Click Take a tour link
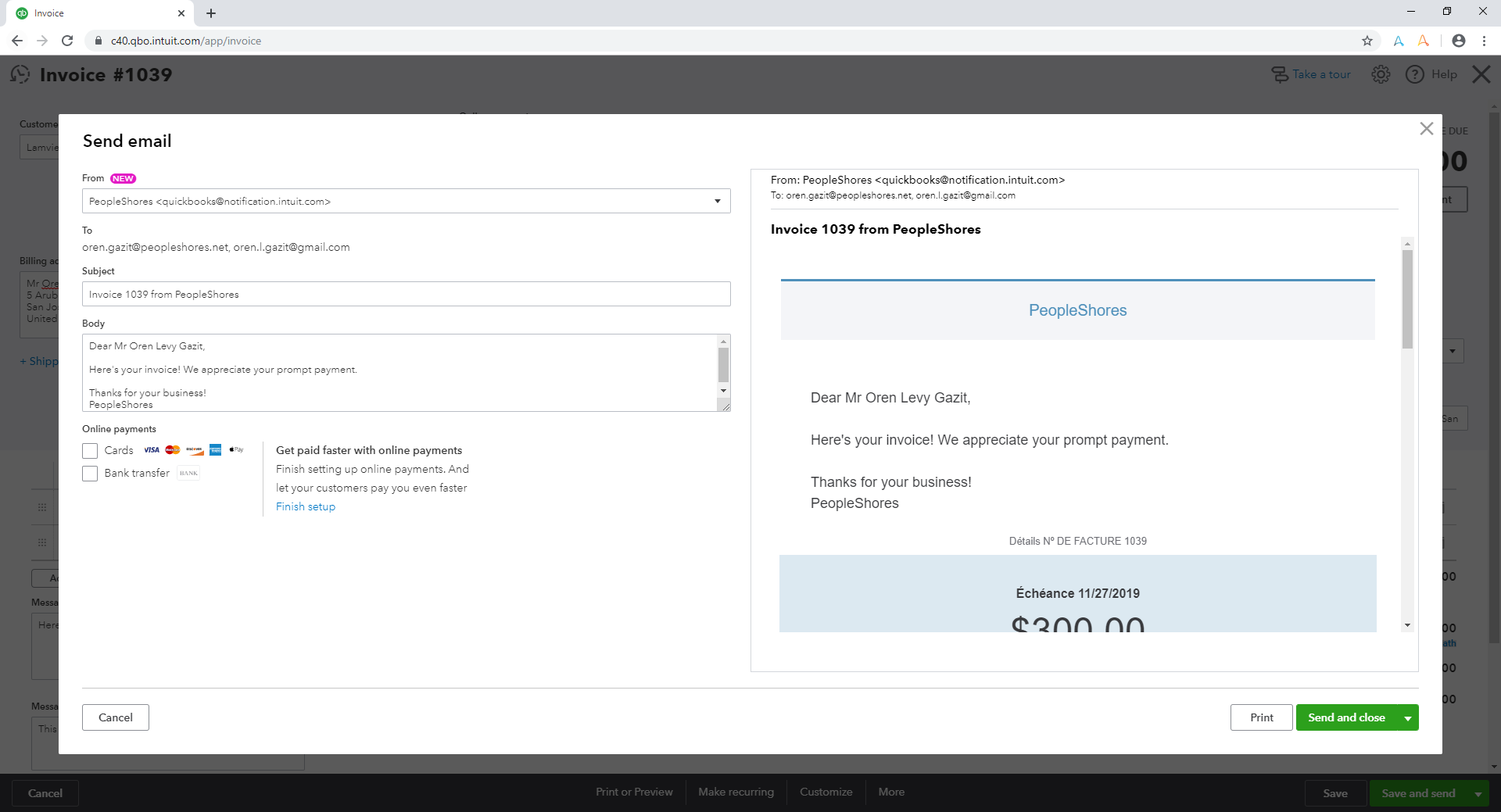Image resolution: width=1501 pixels, height=812 pixels. (x=1321, y=74)
